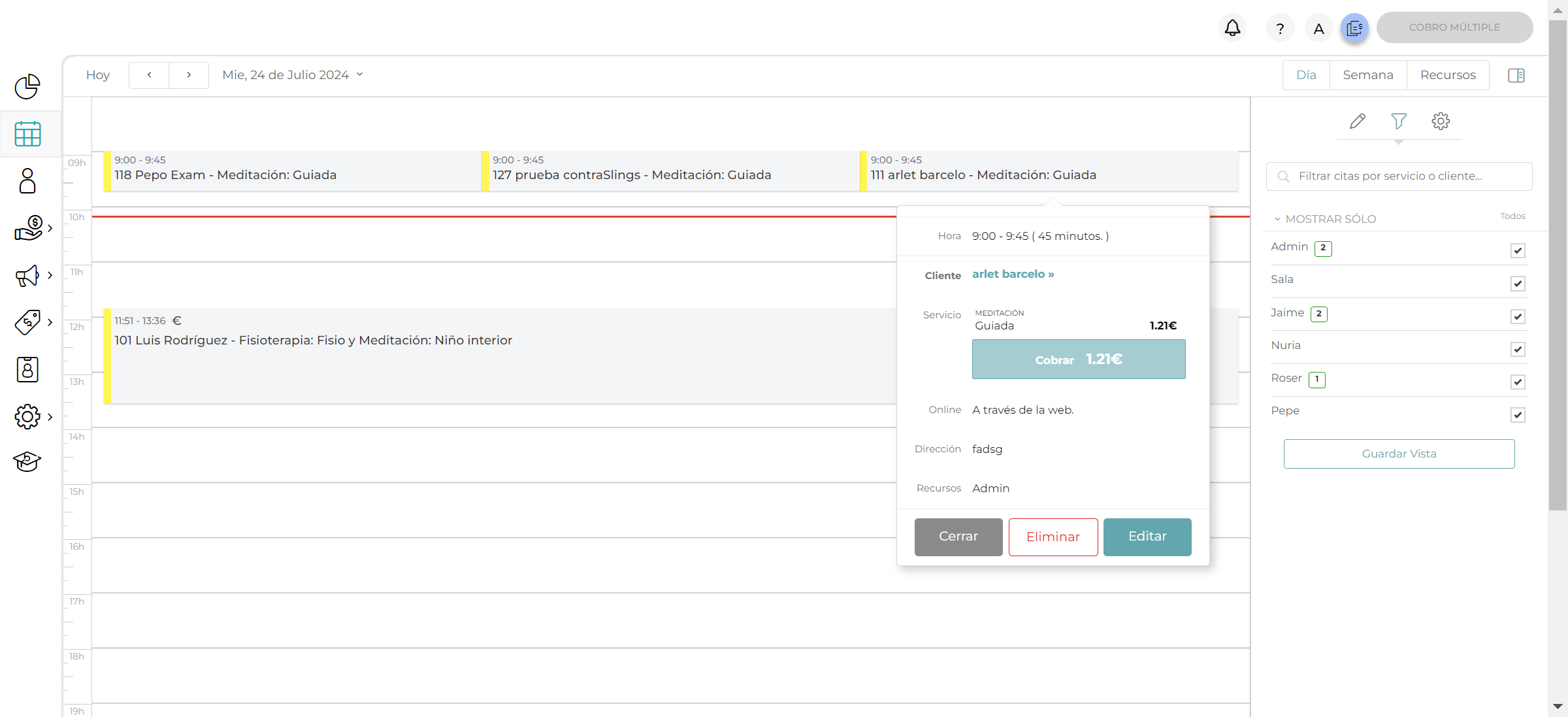The height and width of the screenshot is (717, 1568).
Task: Open the sales hand-with-coin icon
Action: tap(28, 228)
